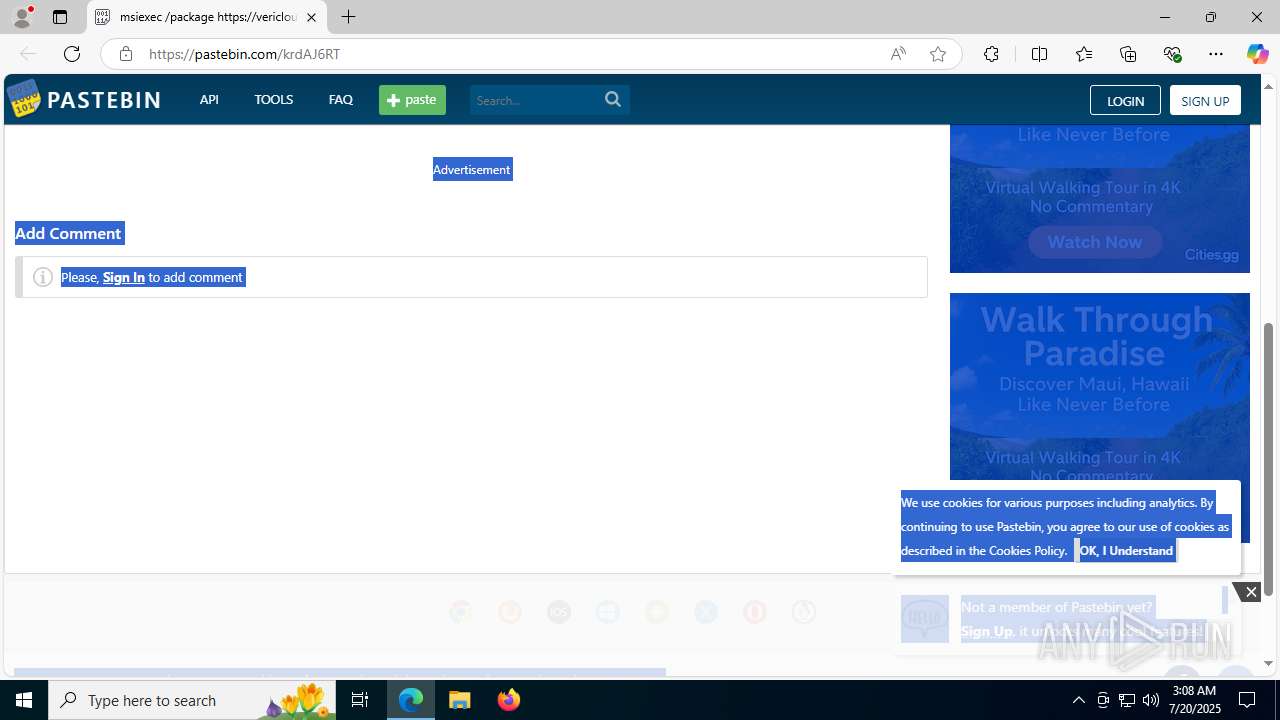
Task: Close the msiexec Pastebin tab
Action: (x=311, y=17)
